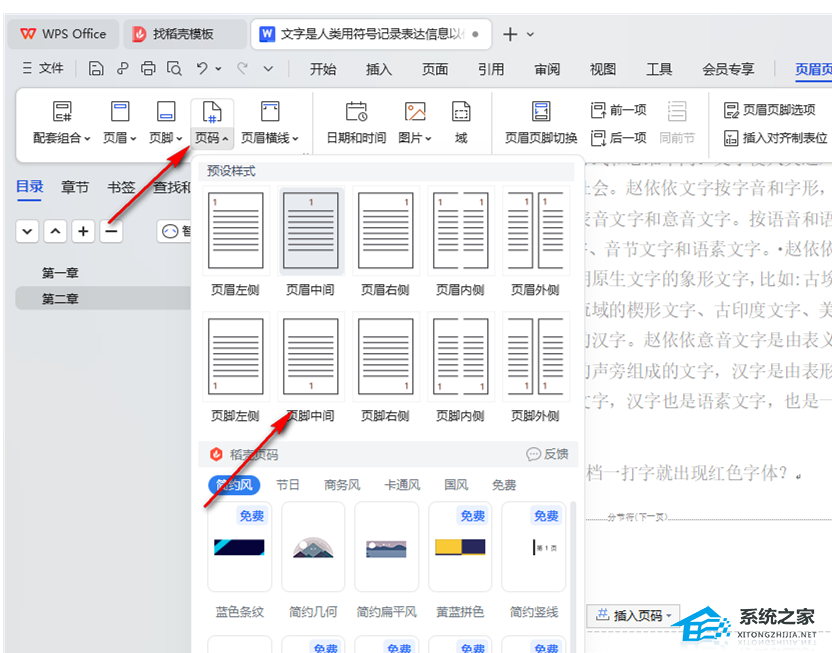Select the 第二章 outline entry

[60, 298]
